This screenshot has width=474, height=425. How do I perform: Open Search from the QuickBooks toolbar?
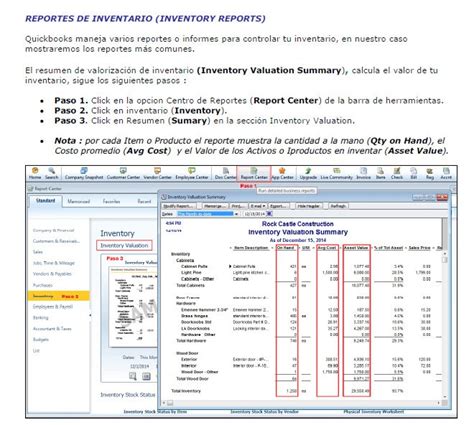[x=51, y=173]
